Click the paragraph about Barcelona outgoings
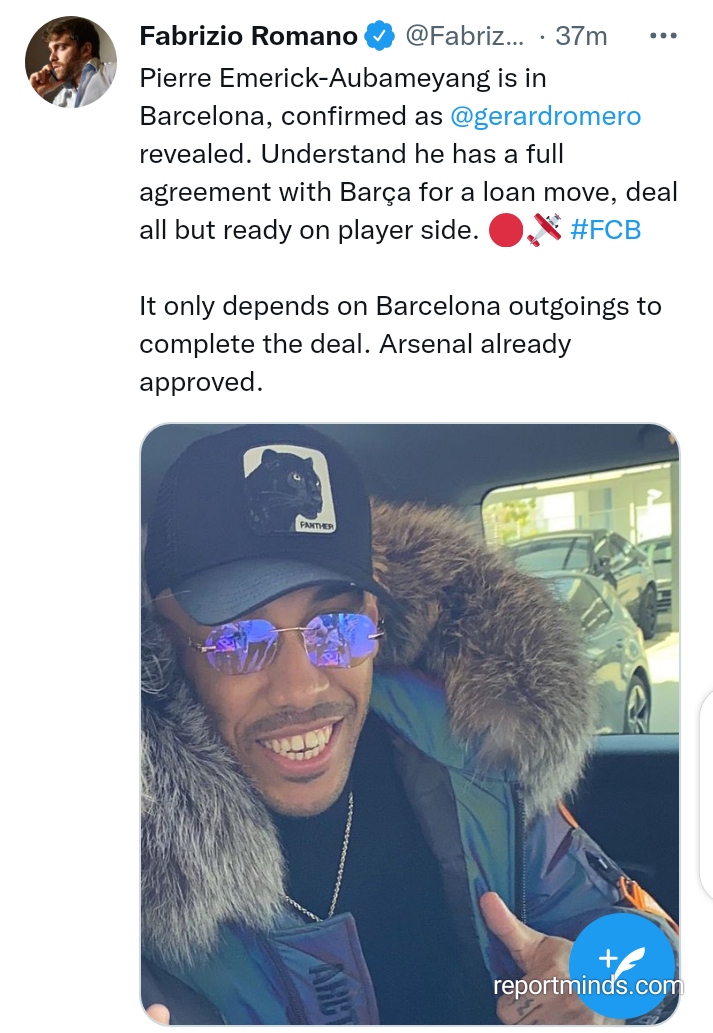713x1033 pixels. point(400,344)
